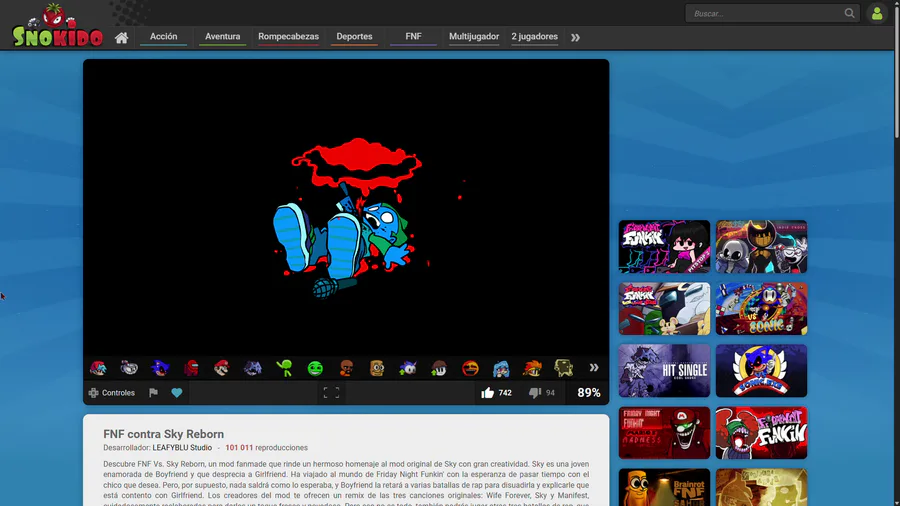The width and height of the screenshot is (900, 506).
Task: Select the Boyfriend character game icon
Action: point(98,368)
